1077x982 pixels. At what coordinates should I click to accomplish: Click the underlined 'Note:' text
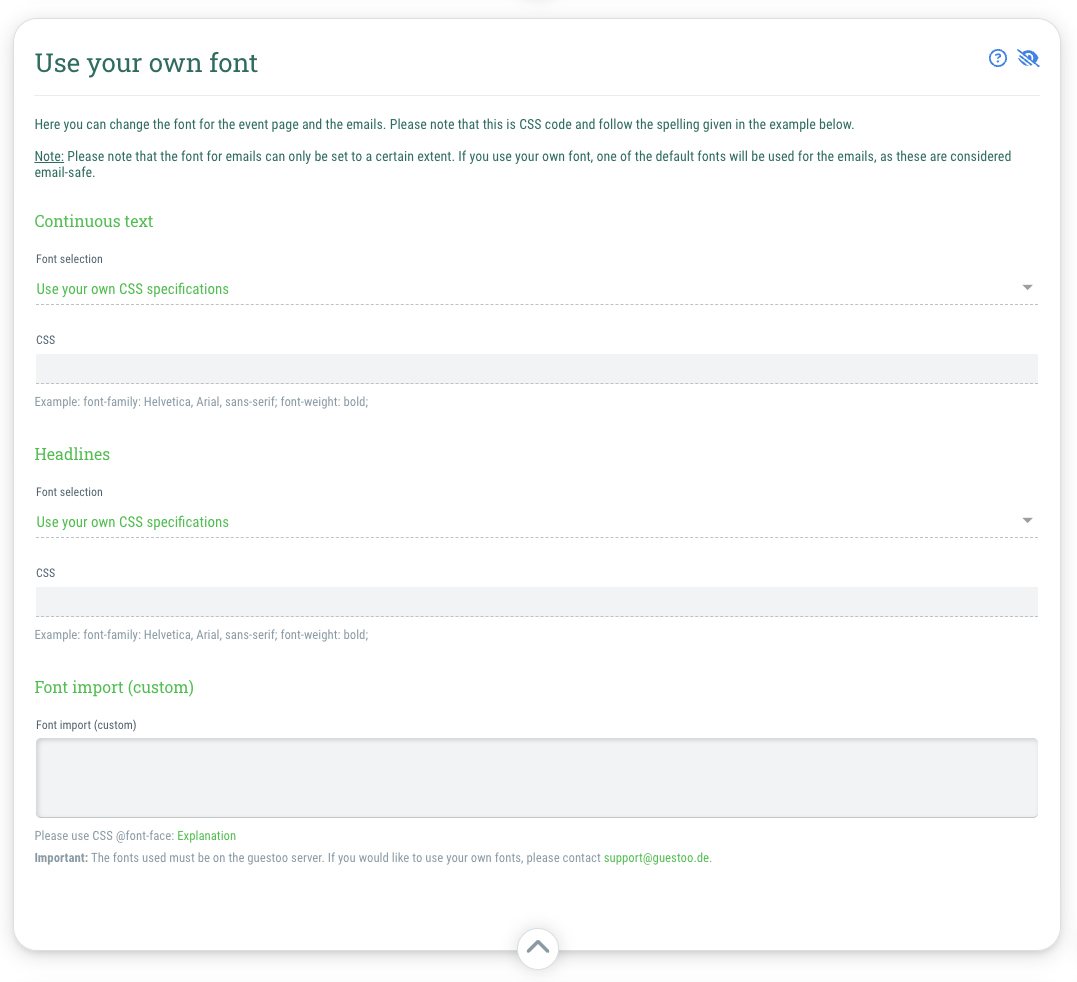point(49,157)
